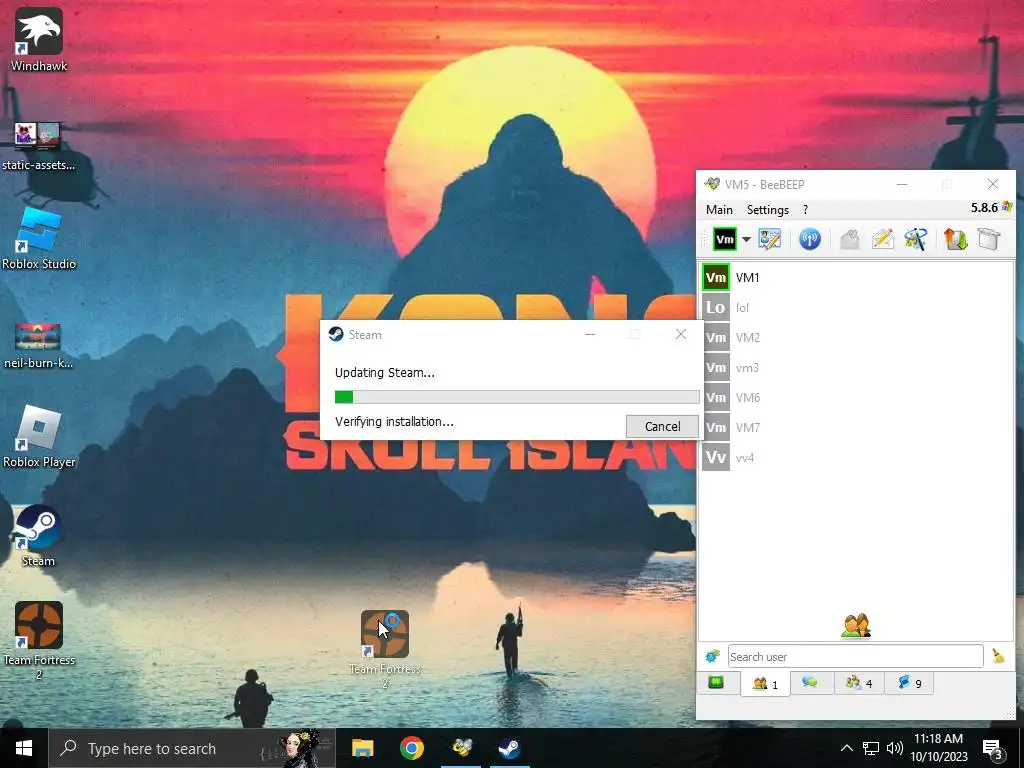Open the ? help menu in BeeBEEP

[805, 210]
